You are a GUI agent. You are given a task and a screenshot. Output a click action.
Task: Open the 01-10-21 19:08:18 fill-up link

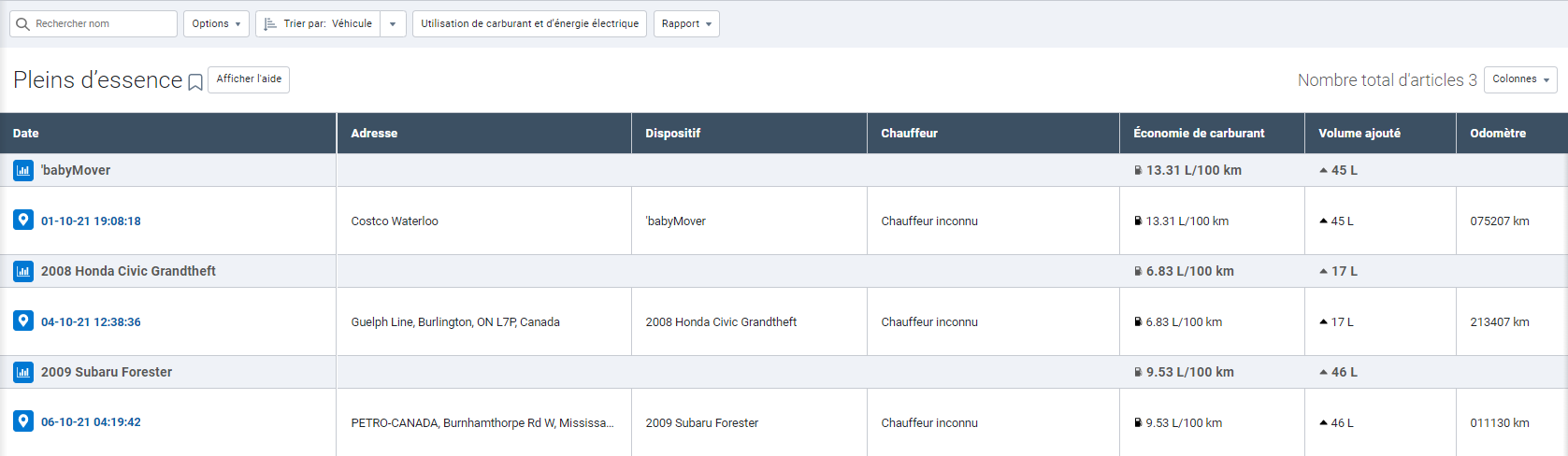click(x=91, y=221)
